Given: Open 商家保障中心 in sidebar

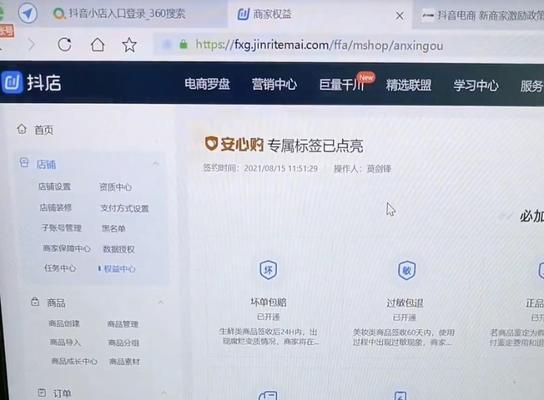Looking at the screenshot, I should (67, 248).
